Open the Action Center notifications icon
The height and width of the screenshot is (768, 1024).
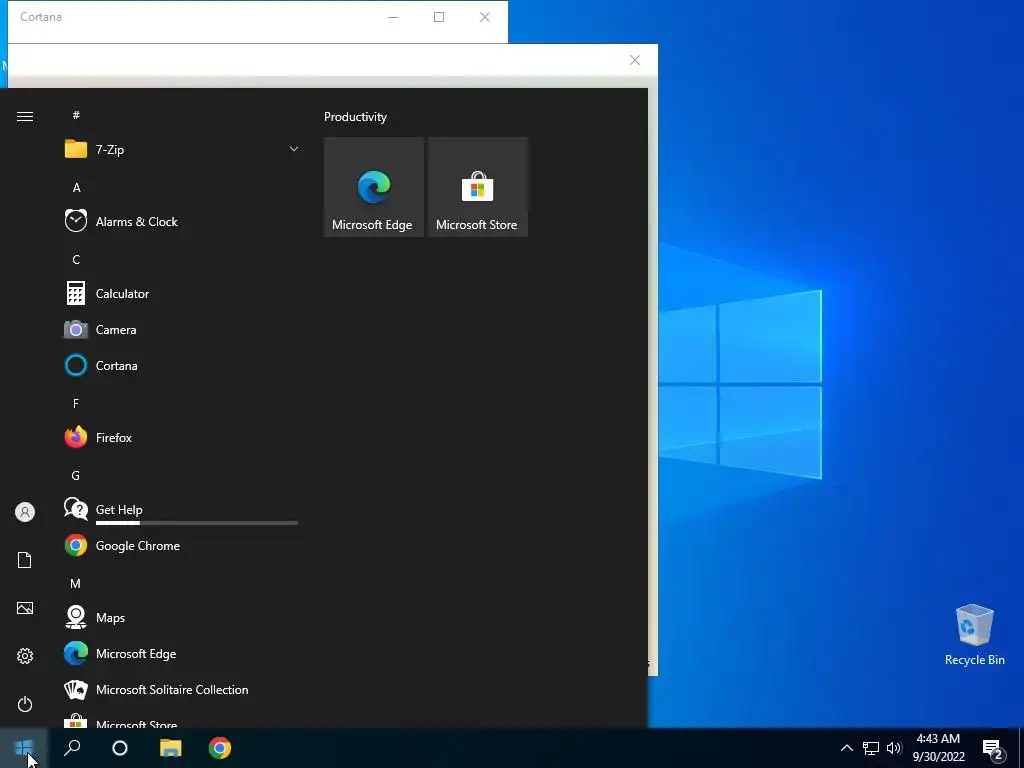pyautogui.click(x=993, y=748)
